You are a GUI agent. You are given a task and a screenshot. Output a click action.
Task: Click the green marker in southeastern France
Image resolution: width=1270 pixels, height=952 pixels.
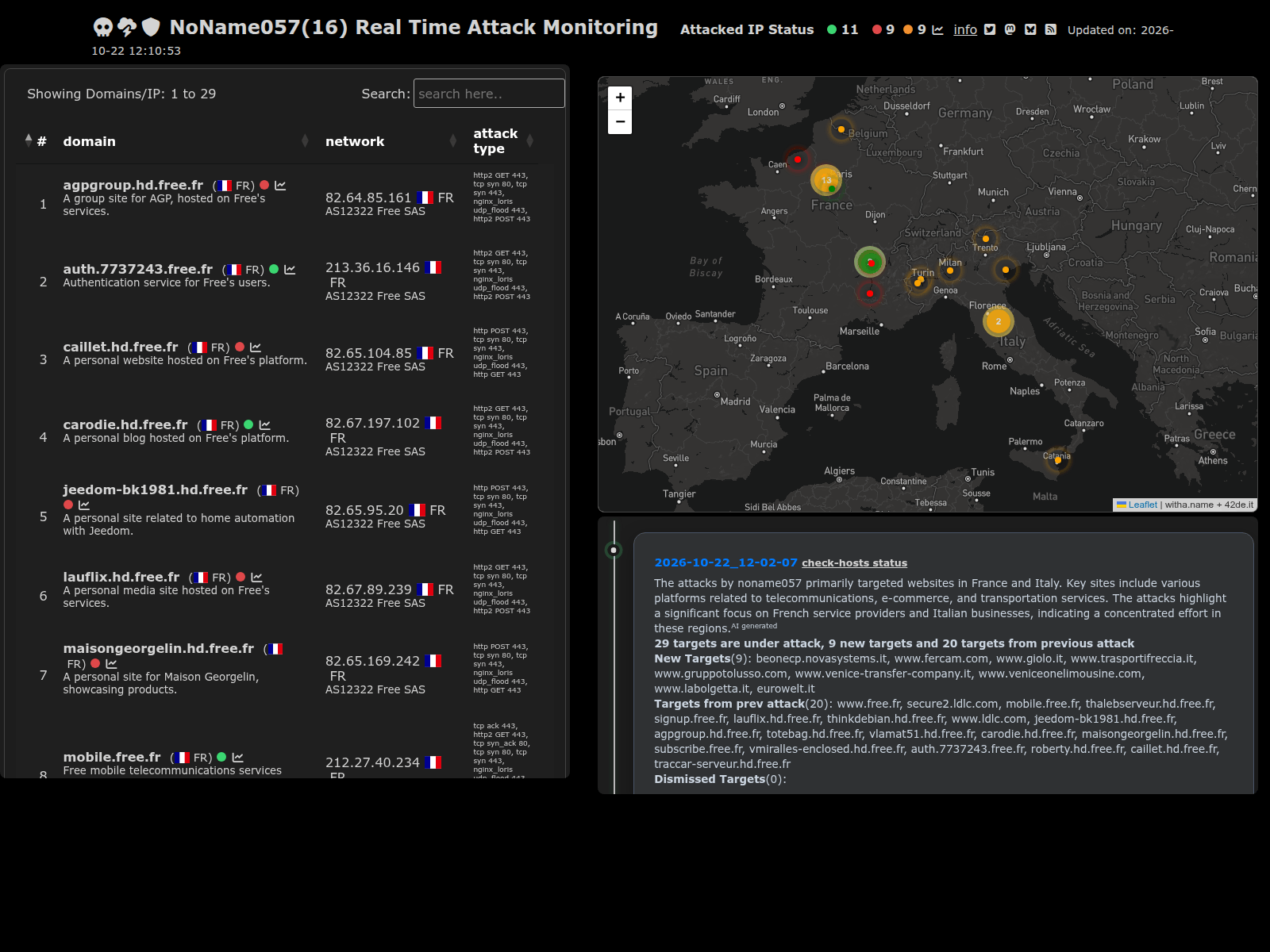(870, 262)
